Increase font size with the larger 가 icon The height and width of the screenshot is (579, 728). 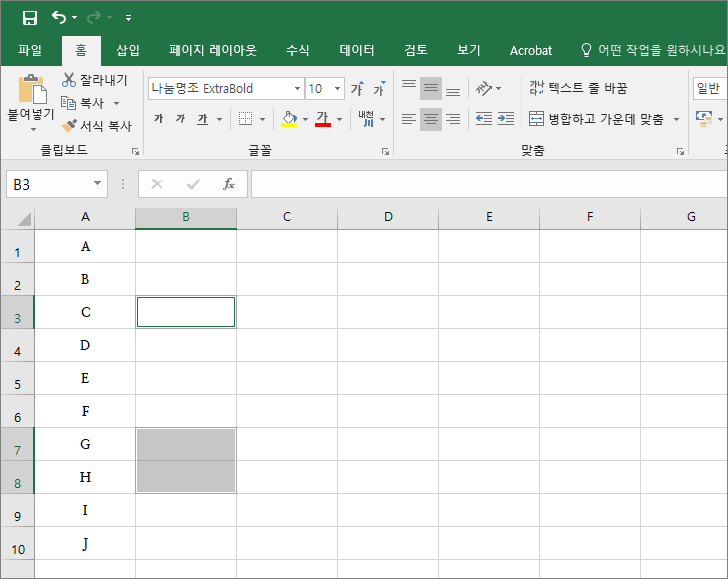tap(357, 88)
